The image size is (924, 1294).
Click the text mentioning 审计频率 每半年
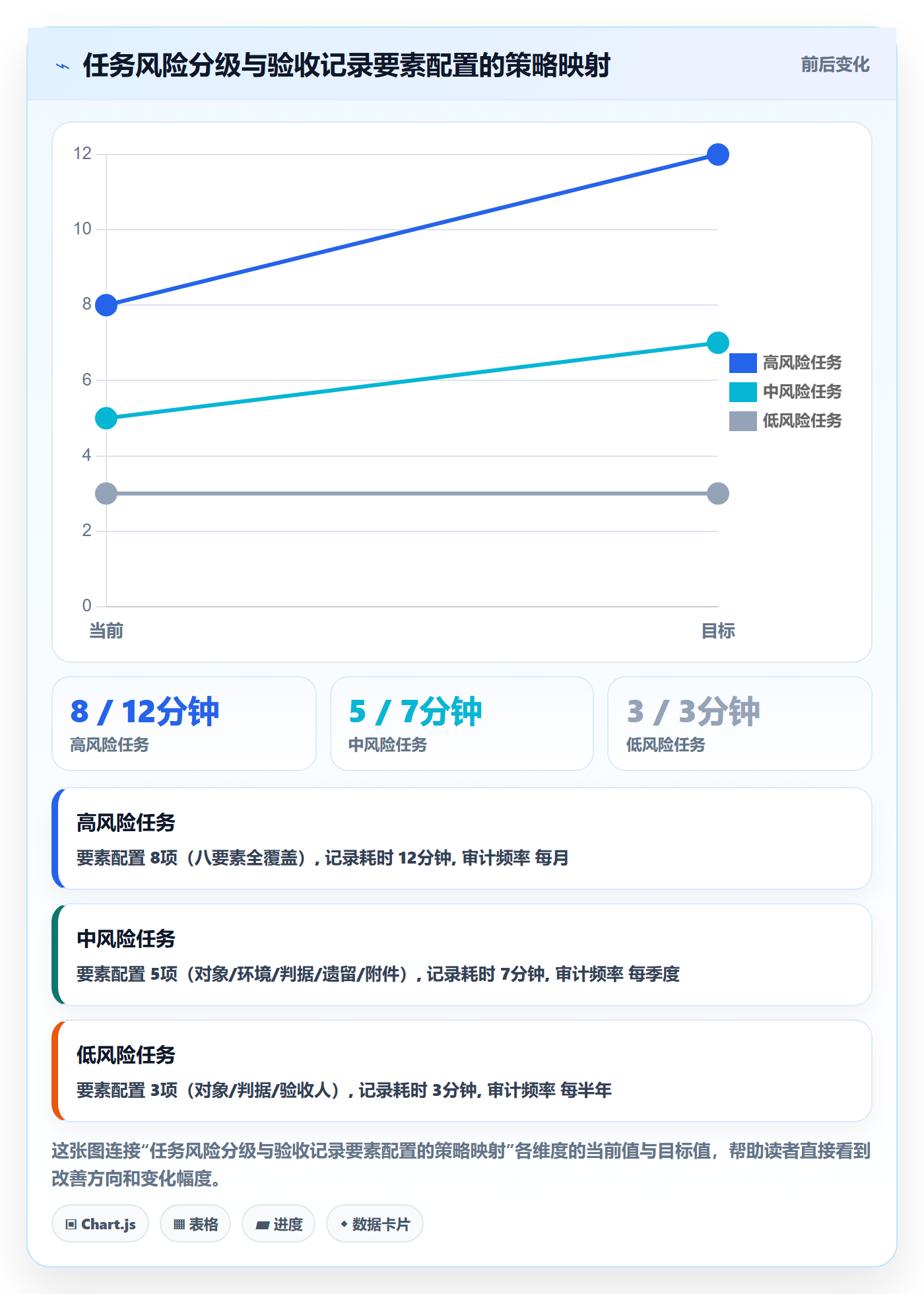point(344,1091)
